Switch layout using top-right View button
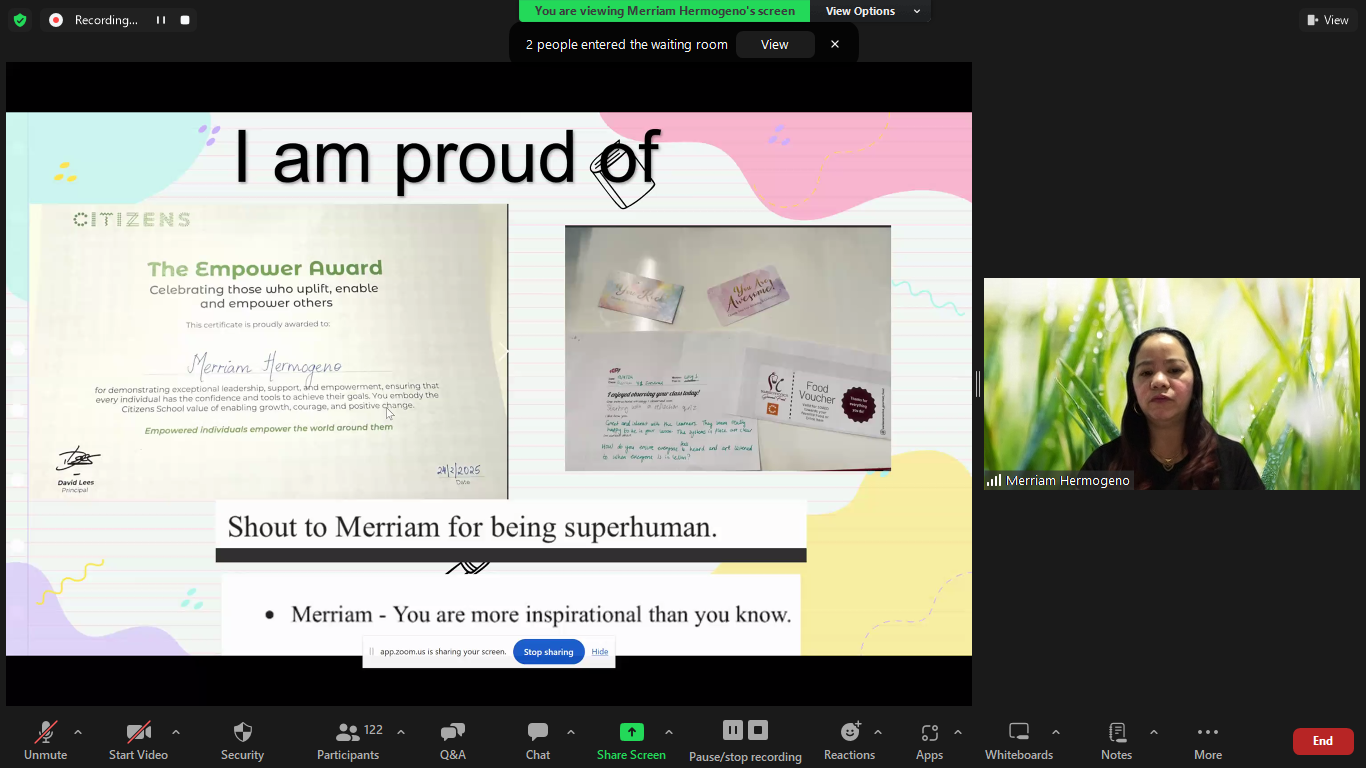The image size is (1366, 768). click(x=1328, y=20)
